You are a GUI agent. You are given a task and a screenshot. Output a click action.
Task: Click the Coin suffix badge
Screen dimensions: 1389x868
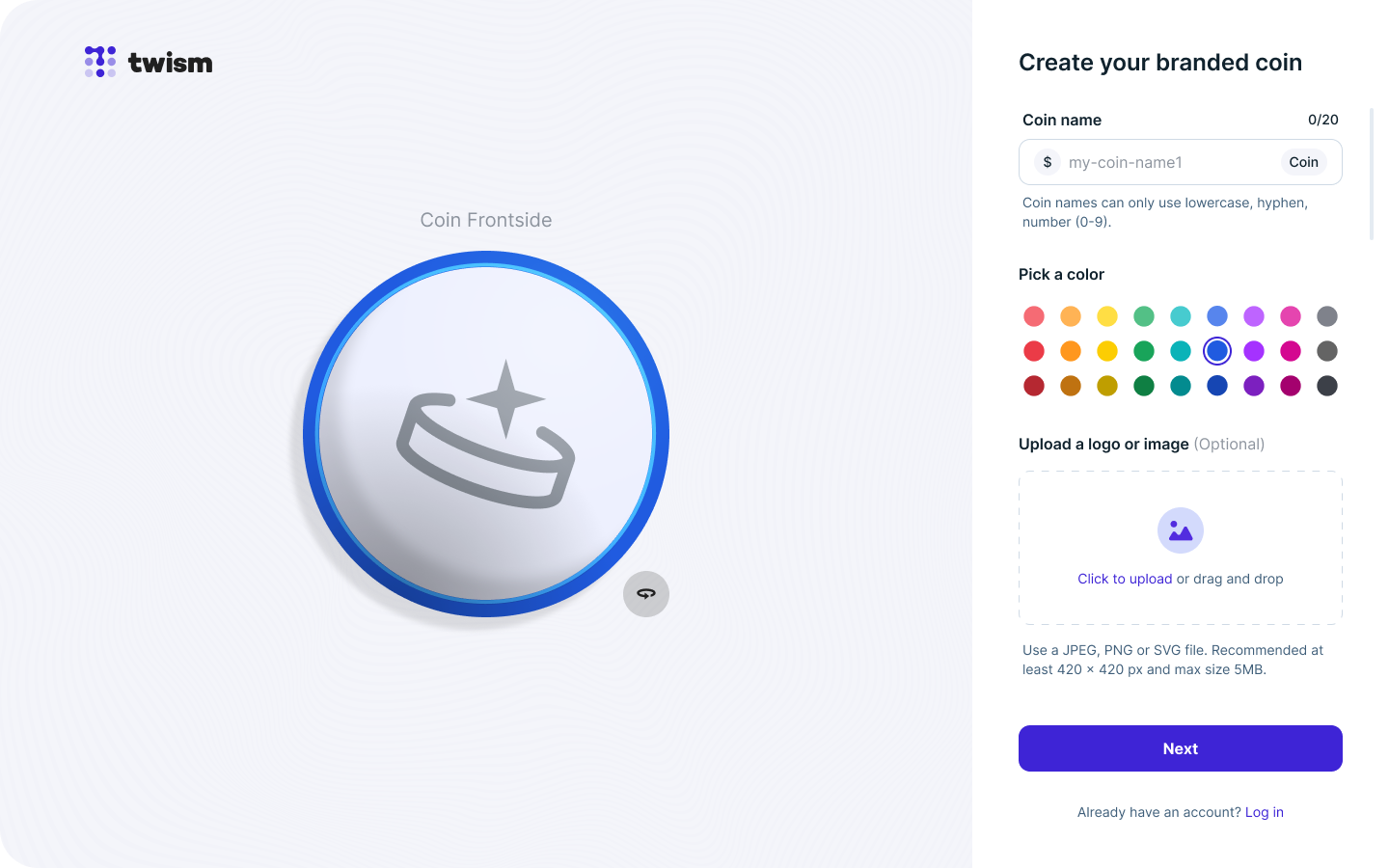(1304, 162)
